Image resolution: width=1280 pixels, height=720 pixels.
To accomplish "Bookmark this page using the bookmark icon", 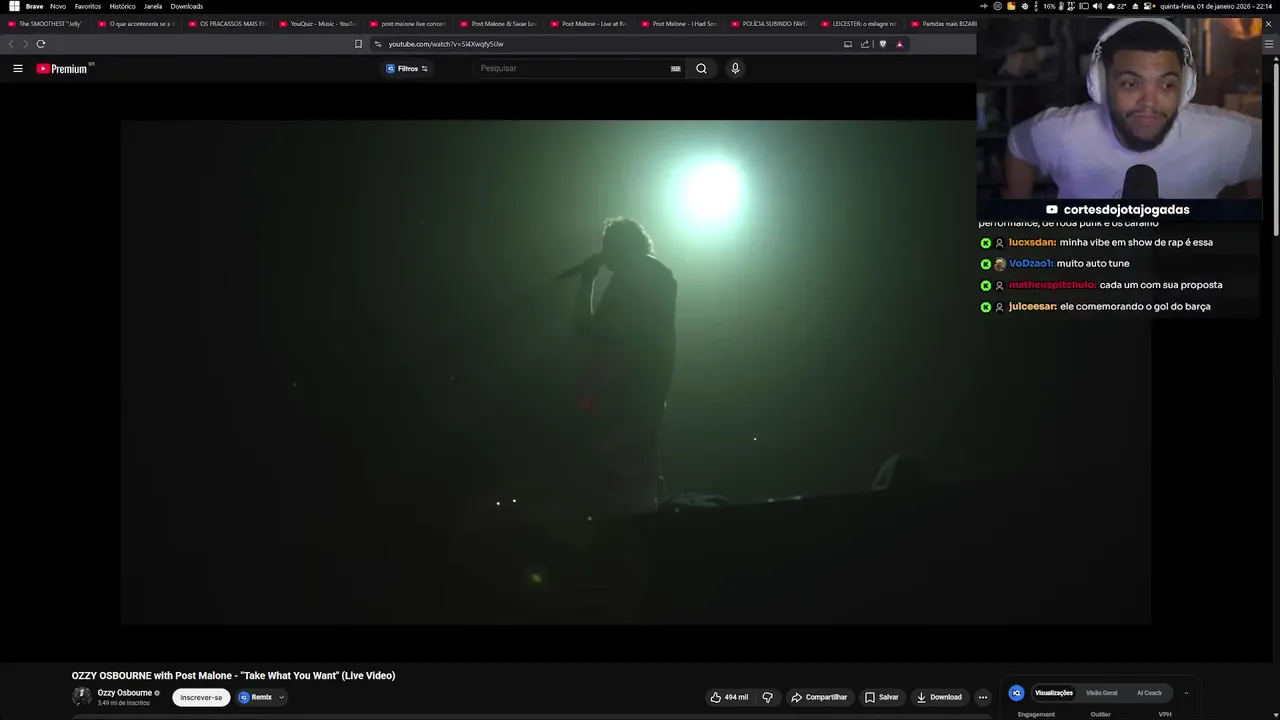I will pos(358,44).
